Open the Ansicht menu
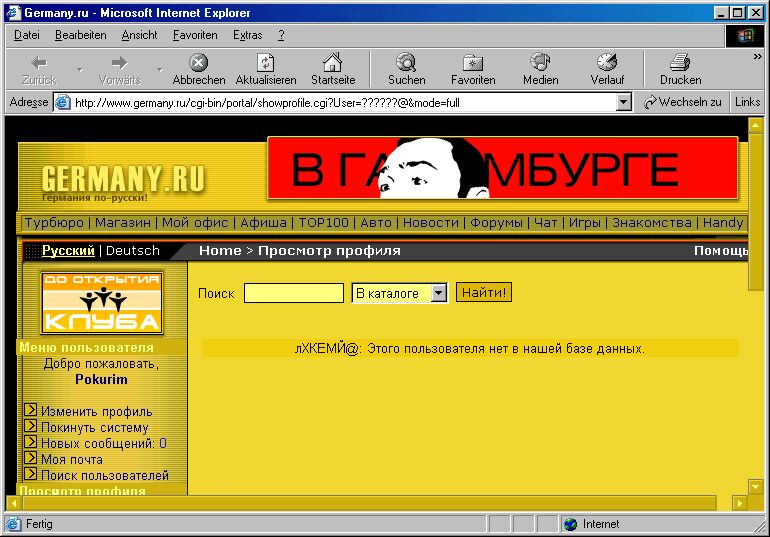This screenshot has width=770, height=537. click(x=139, y=35)
